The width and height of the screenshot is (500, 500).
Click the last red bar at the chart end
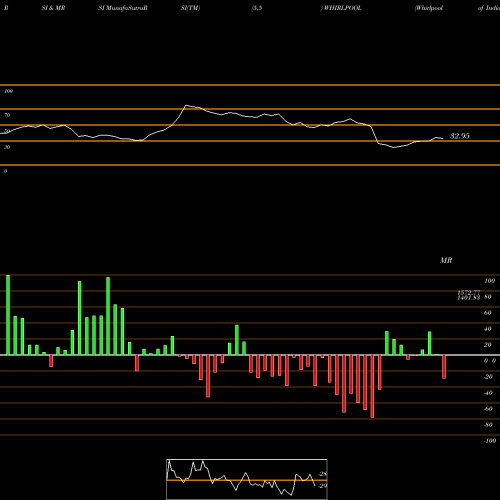(444, 367)
